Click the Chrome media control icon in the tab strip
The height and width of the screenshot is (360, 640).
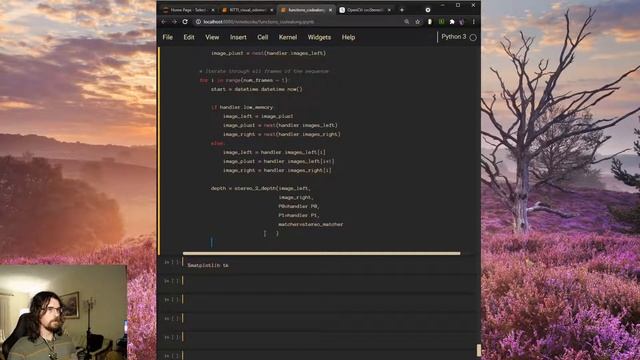tap(428, 10)
